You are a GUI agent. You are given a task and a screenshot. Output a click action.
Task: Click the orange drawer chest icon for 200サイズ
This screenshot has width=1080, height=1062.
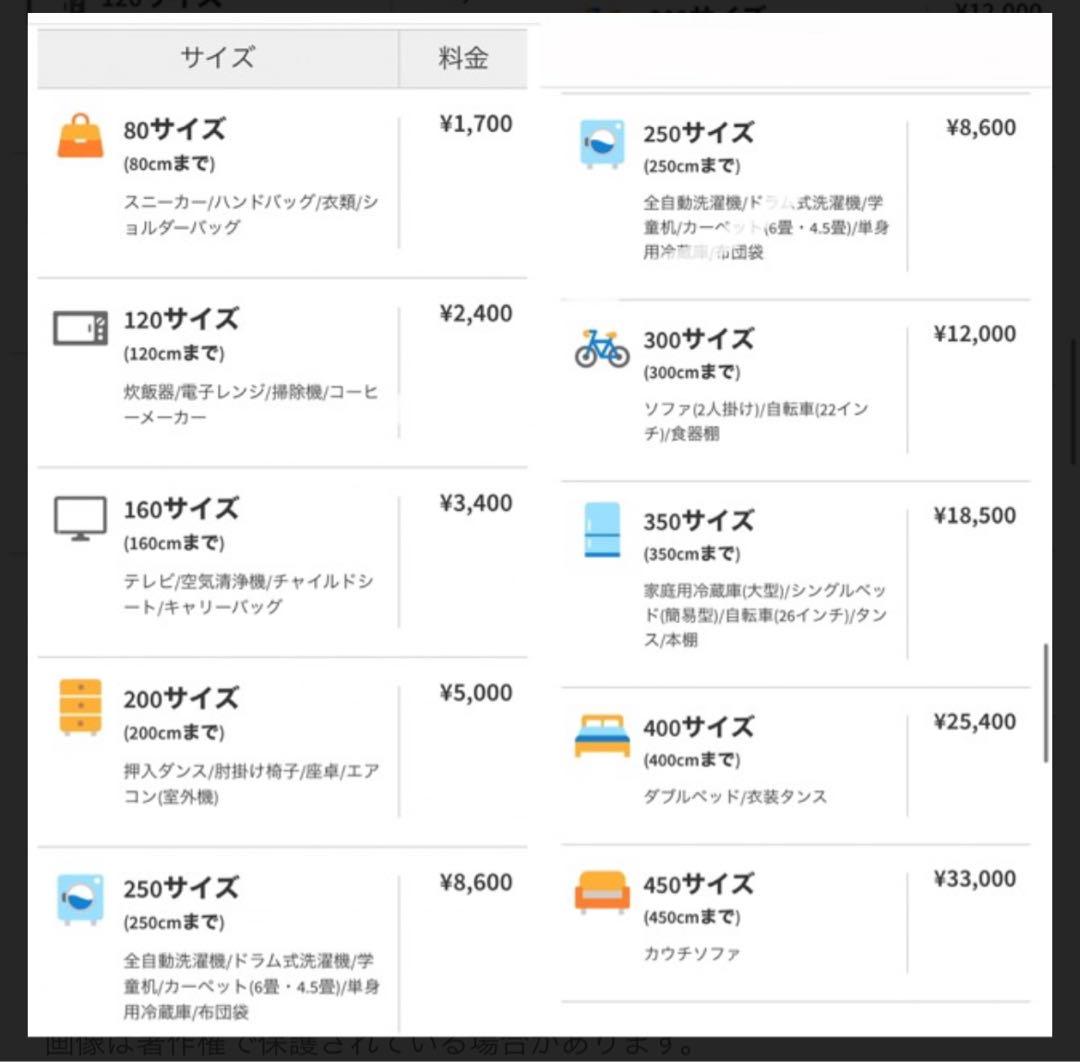(80, 707)
